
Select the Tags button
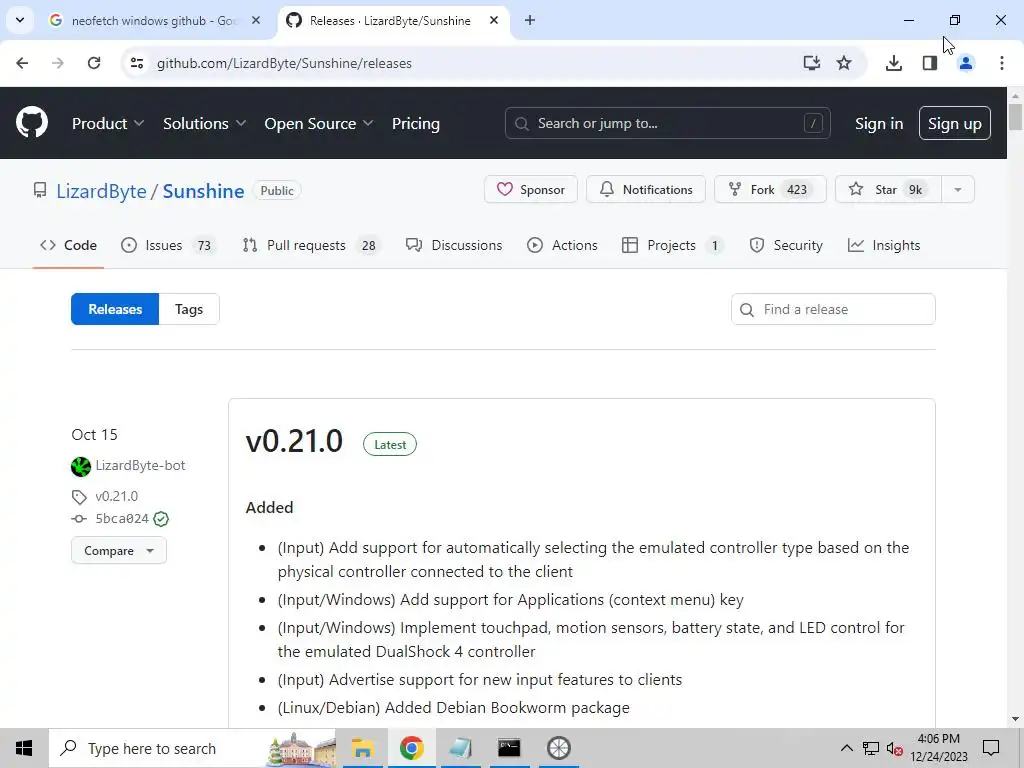[x=189, y=309]
